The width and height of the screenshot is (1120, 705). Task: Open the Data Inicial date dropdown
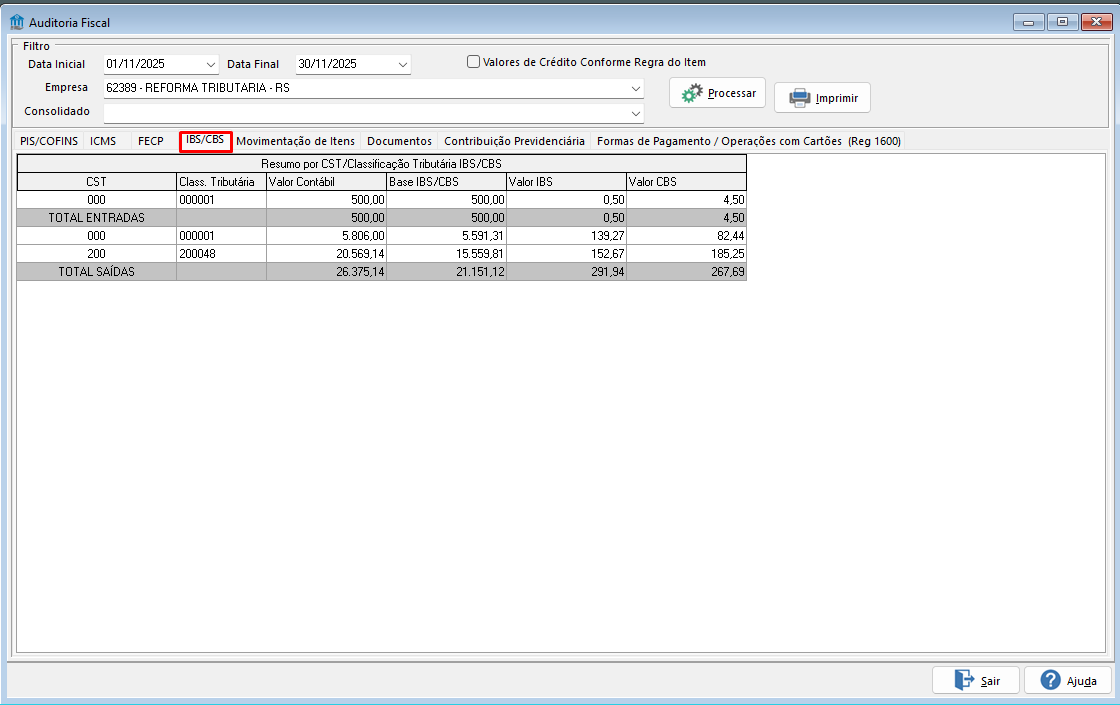pos(211,64)
